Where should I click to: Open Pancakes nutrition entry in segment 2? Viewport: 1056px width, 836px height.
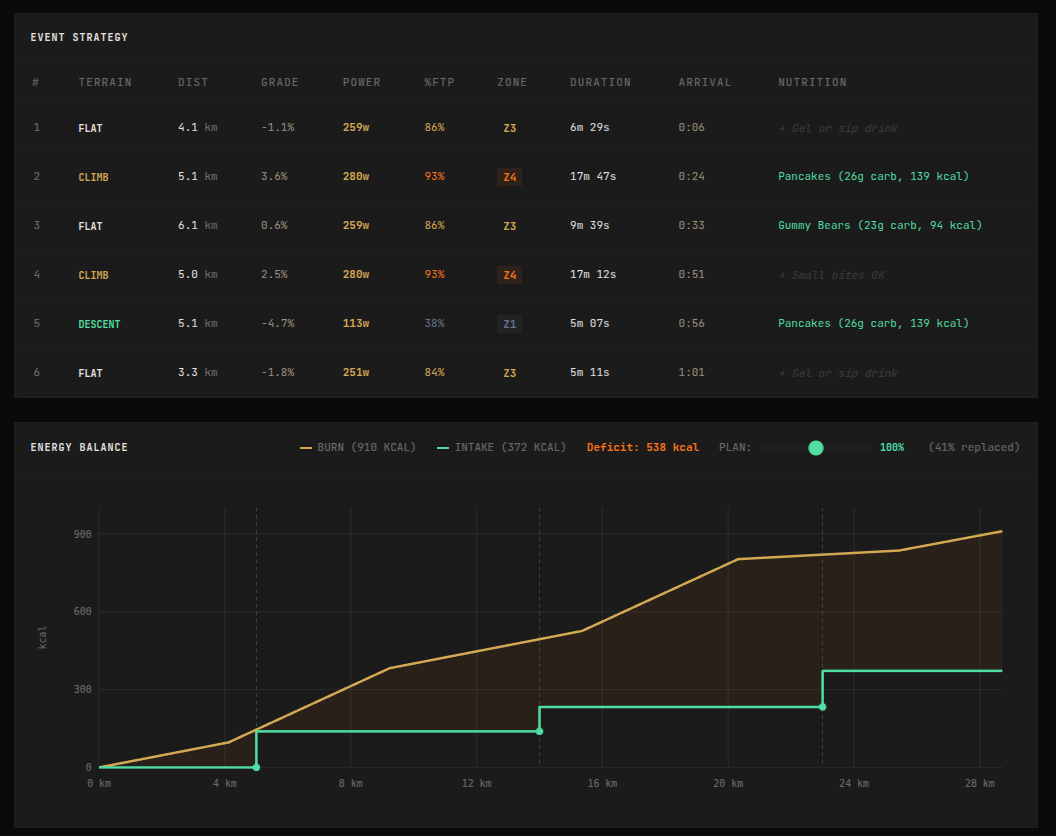(873, 177)
